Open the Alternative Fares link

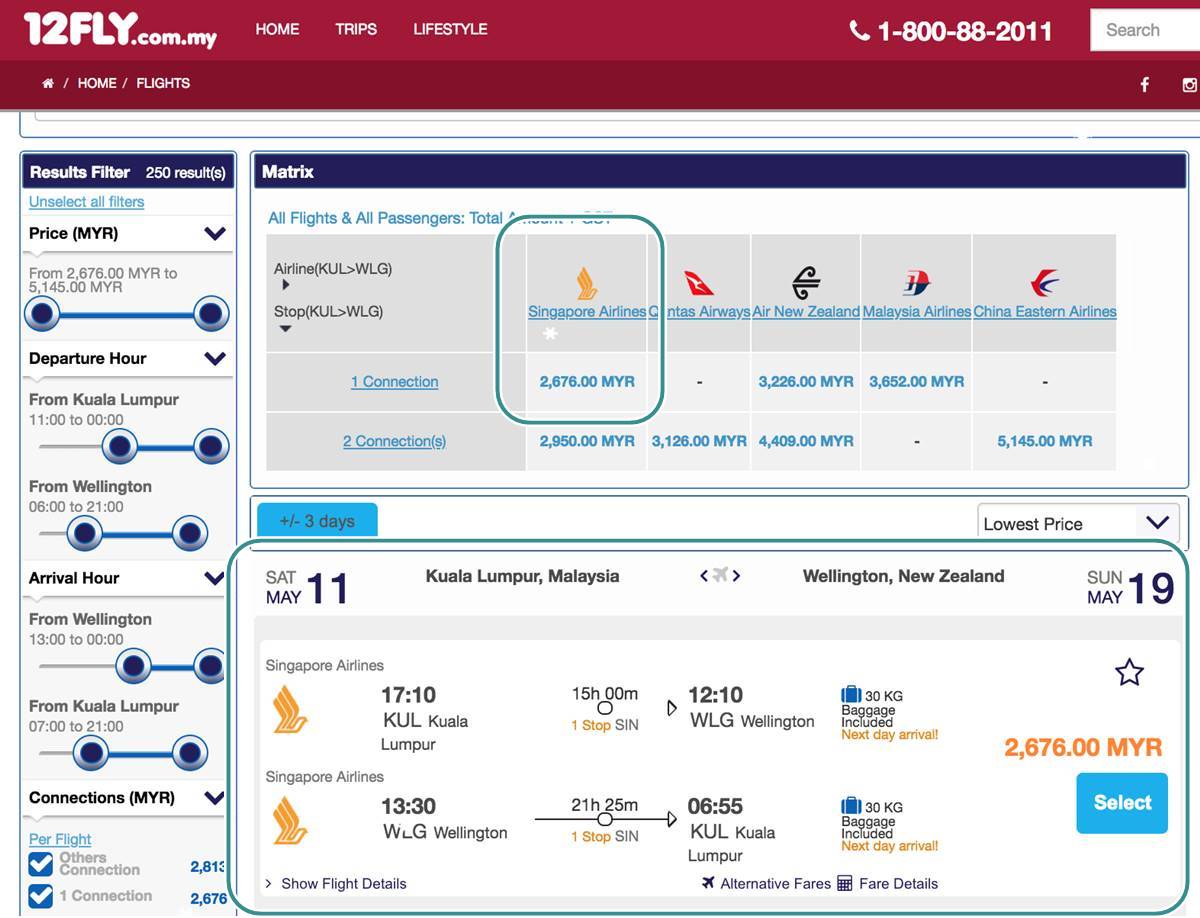(x=776, y=883)
